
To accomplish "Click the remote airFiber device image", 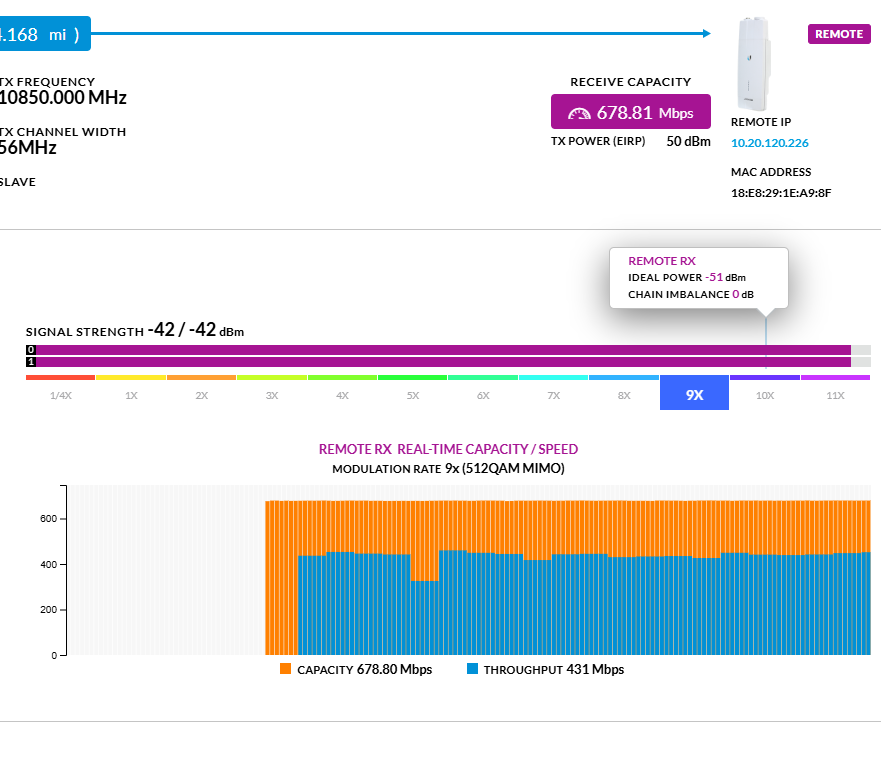I will (x=755, y=63).
